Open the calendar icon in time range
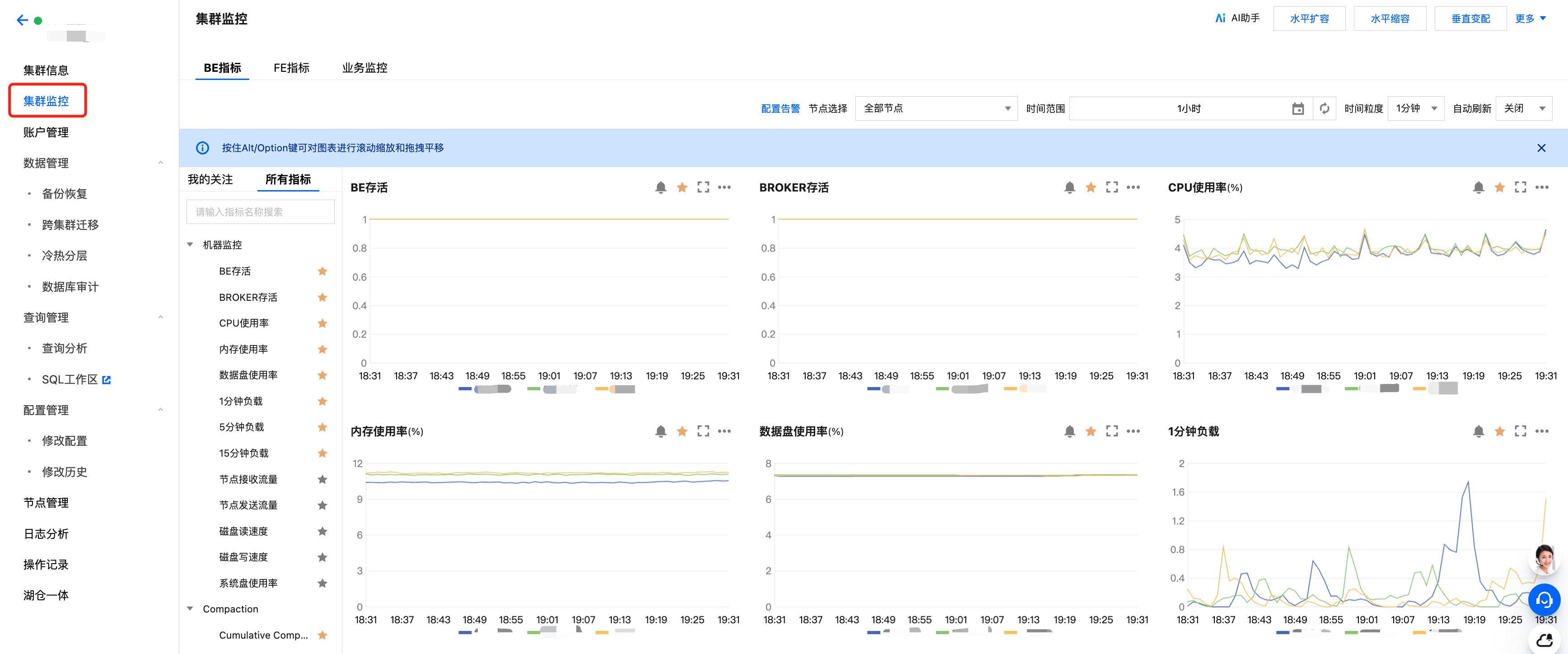Viewport: 1568px width, 654px height. click(1298, 109)
